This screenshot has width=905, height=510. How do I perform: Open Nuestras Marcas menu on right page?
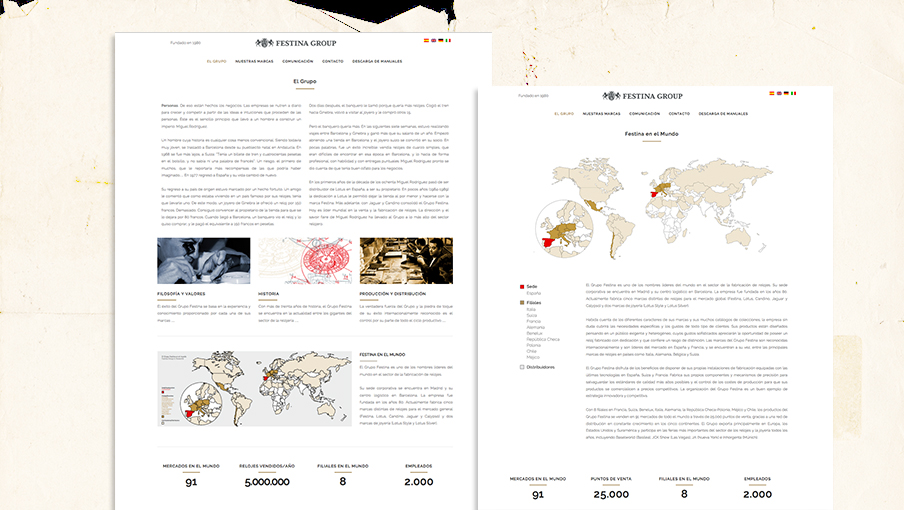(x=601, y=114)
